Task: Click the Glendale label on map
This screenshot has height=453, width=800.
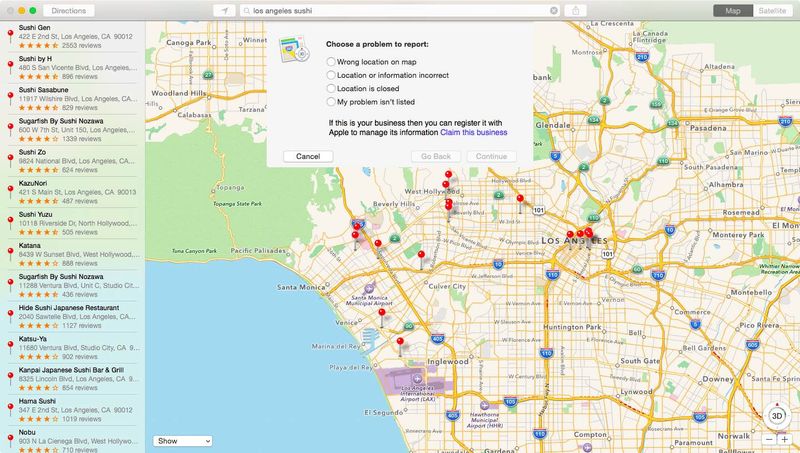Action: click(x=553, y=125)
